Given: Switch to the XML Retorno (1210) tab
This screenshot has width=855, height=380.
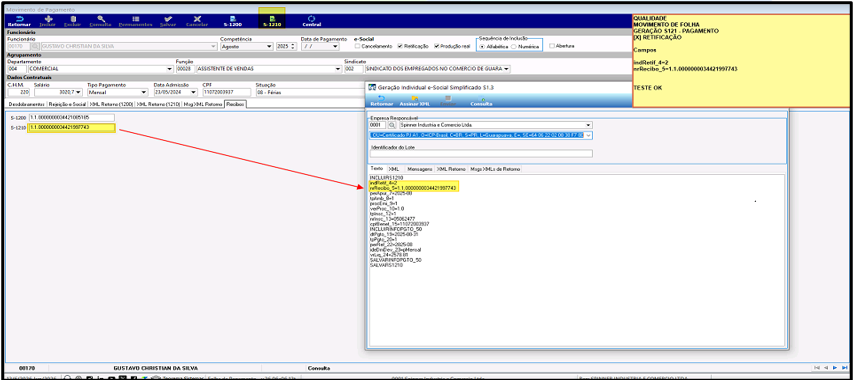Looking at the screenshot, I should [158, 104].
